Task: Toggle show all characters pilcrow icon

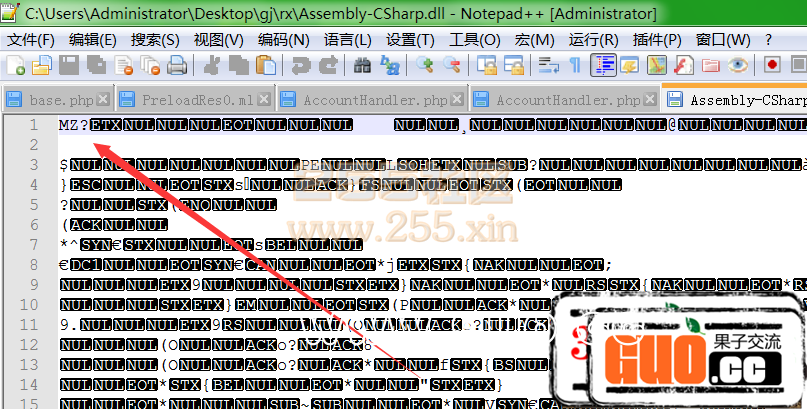Action: pyautogui.click(x=575, y=66)
